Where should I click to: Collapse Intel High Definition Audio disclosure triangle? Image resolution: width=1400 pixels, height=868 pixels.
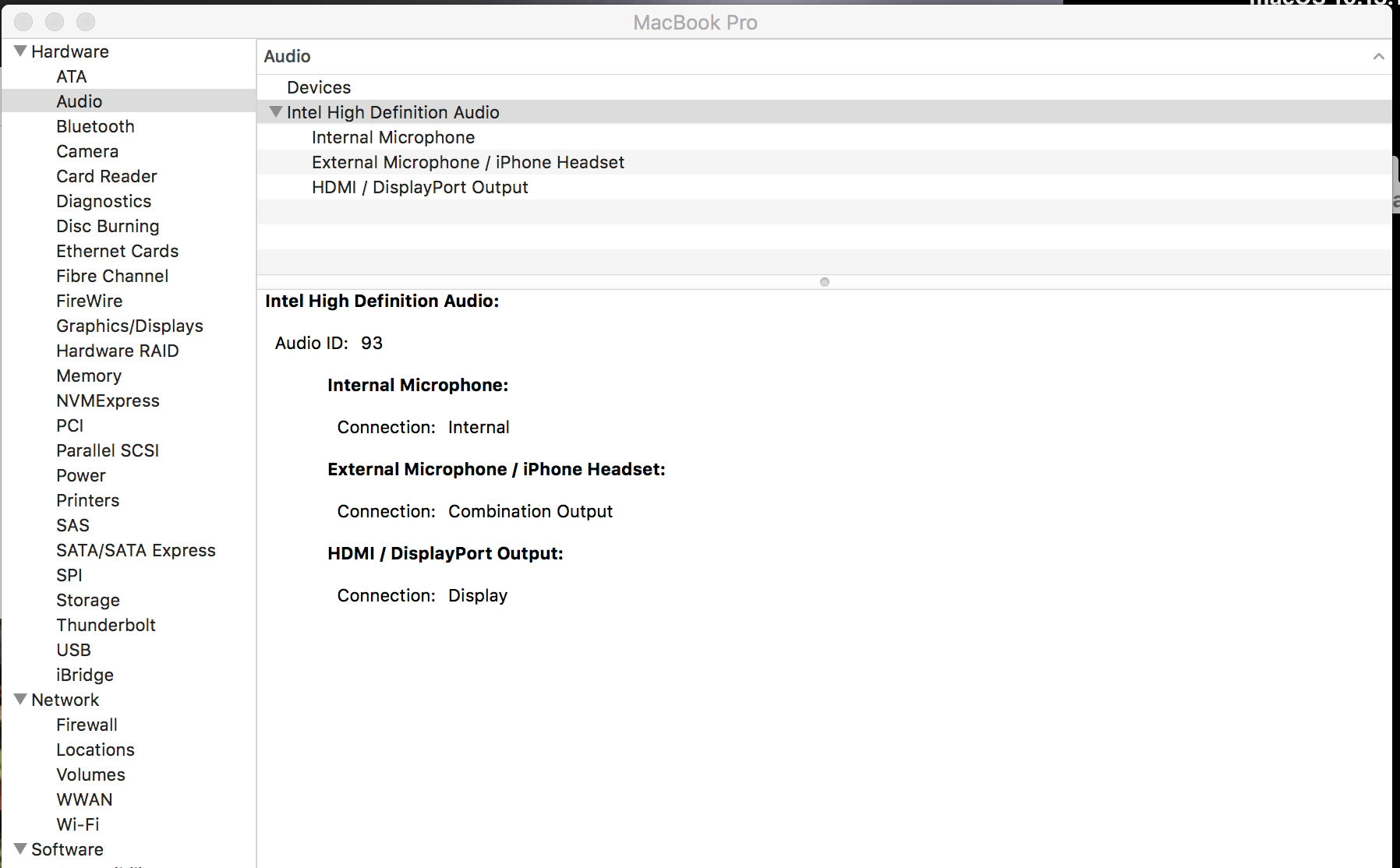pyautogui.click(x=275, y=112)
